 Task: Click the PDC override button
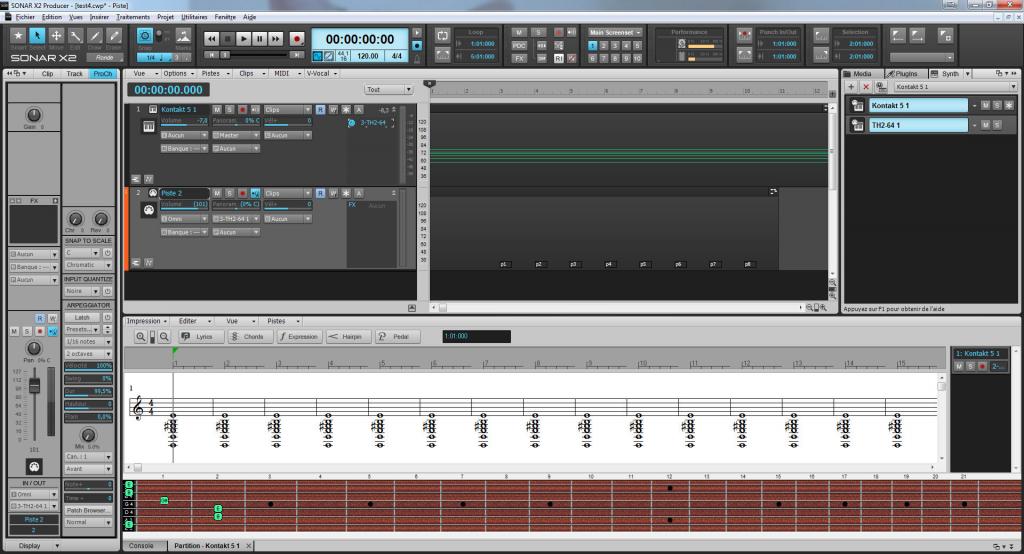click(519, 45)
